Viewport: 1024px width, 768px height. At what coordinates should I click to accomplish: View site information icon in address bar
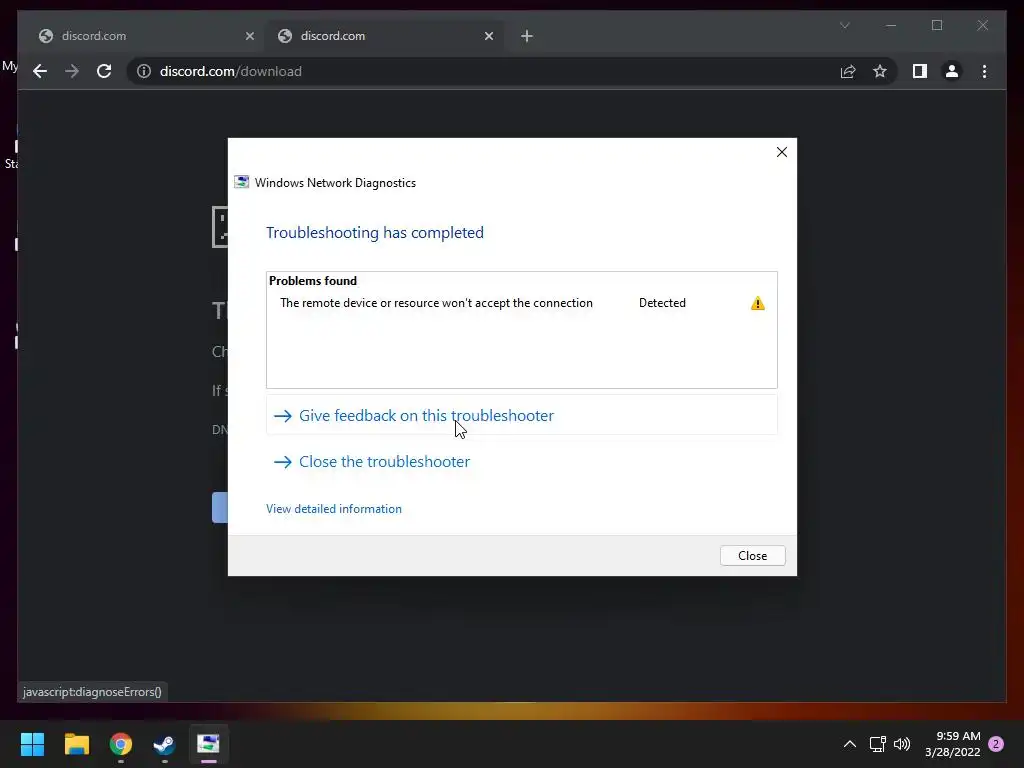(144, 71)
